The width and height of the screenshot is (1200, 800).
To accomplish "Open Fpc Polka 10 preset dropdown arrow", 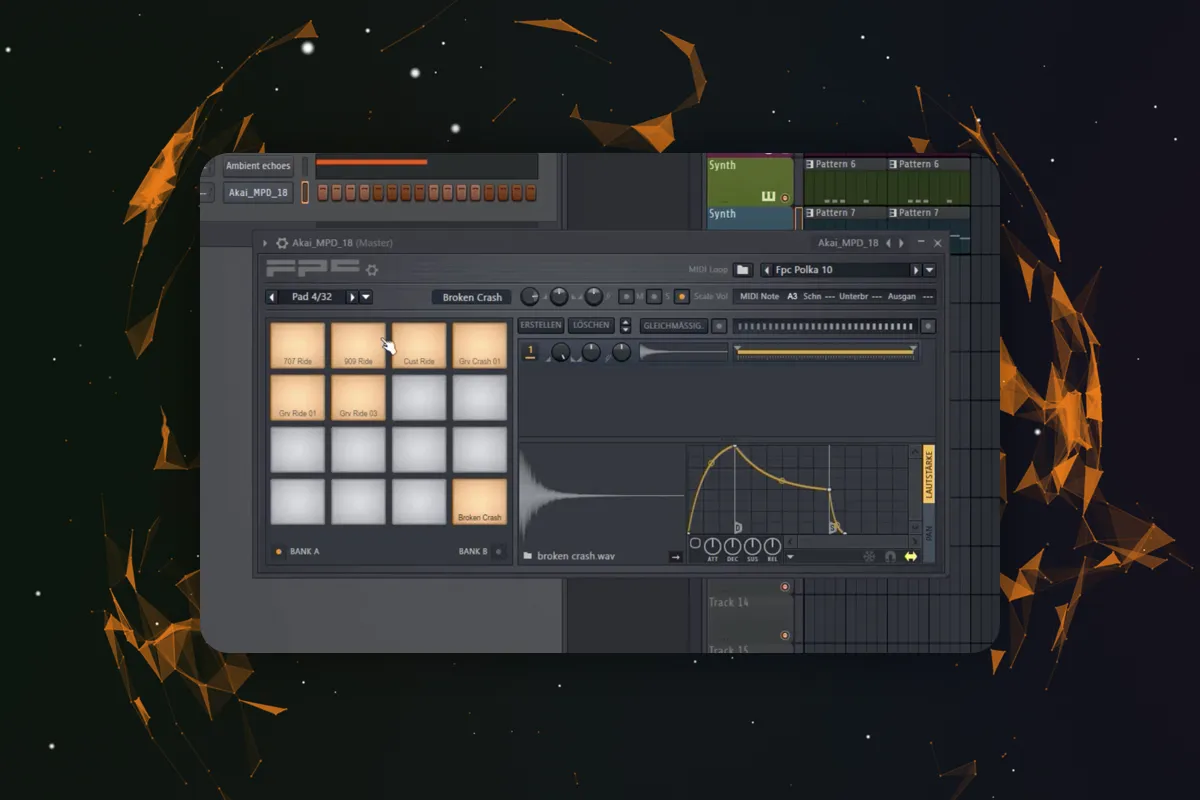I will click(929, 270).
